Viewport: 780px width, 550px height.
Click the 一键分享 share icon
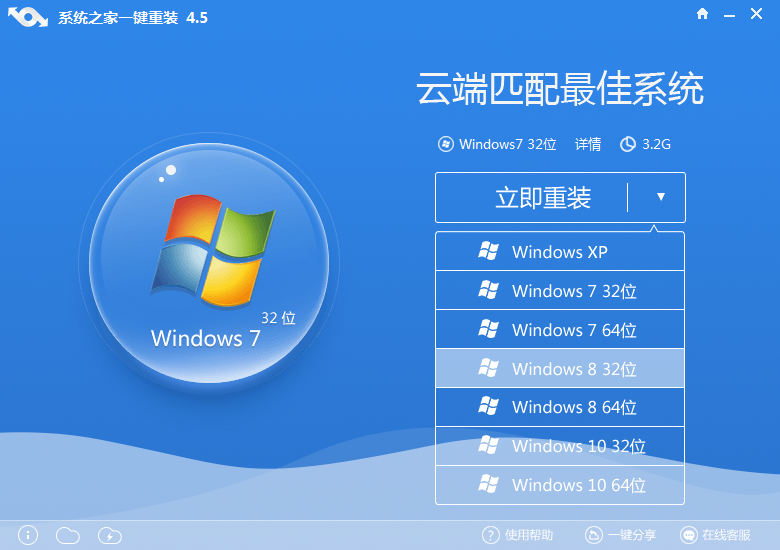[x=594, y=535]
